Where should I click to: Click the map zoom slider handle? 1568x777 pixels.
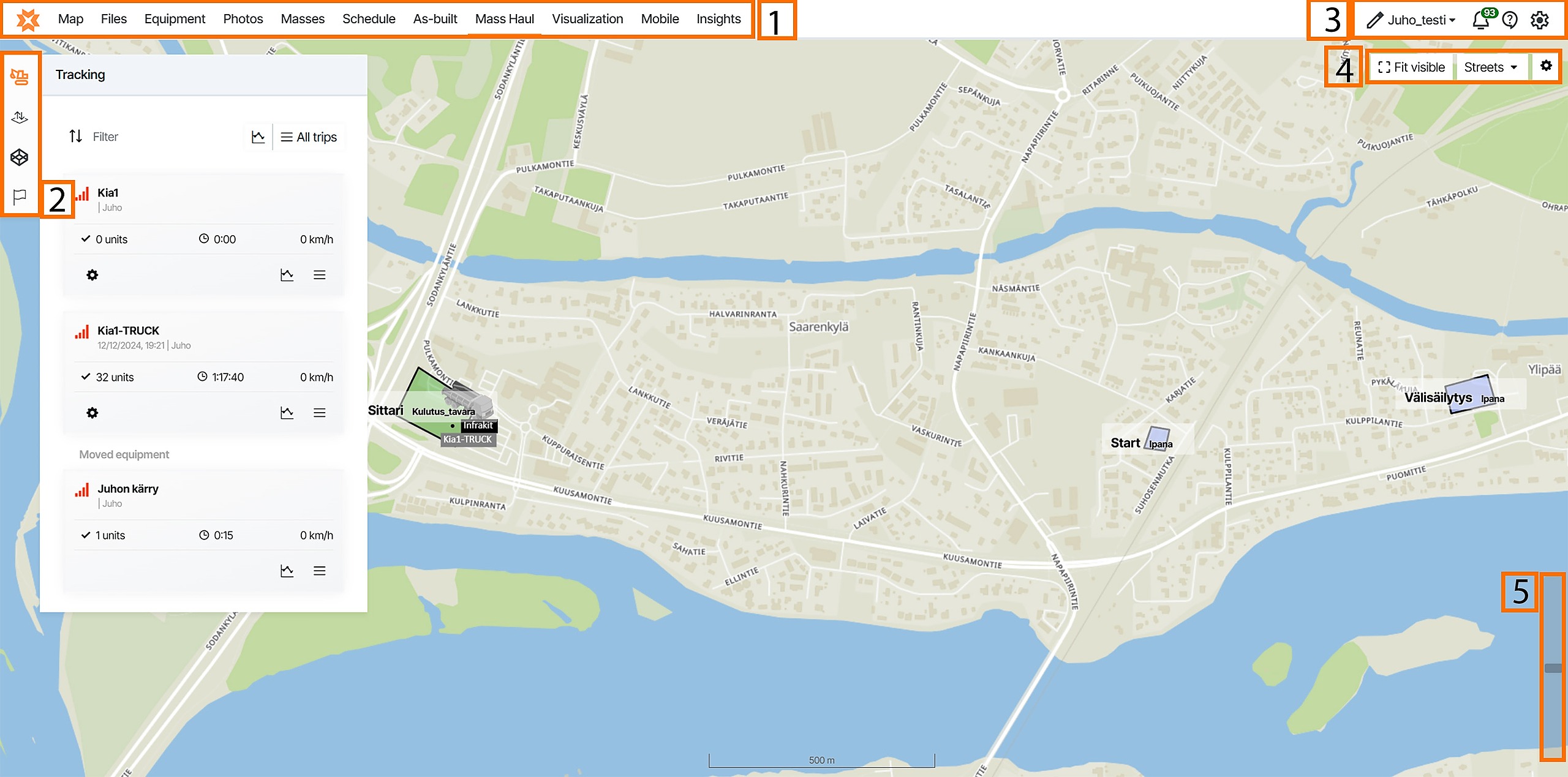click(1552, 668)
